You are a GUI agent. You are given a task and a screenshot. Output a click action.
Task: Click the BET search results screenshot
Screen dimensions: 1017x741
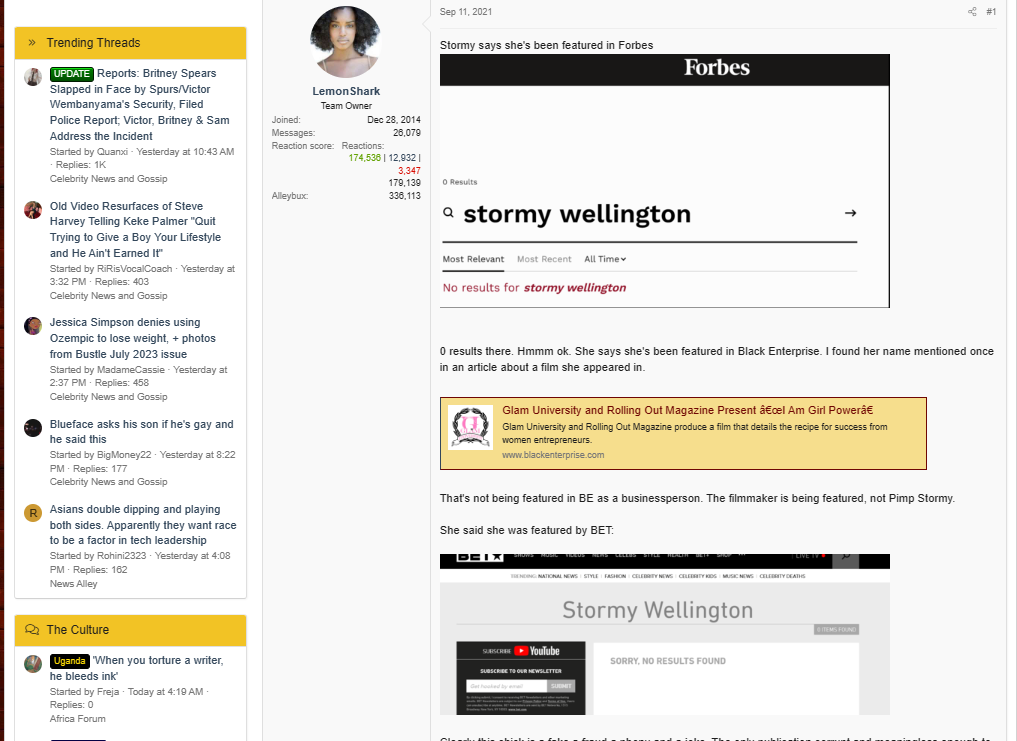coord(665,635)
